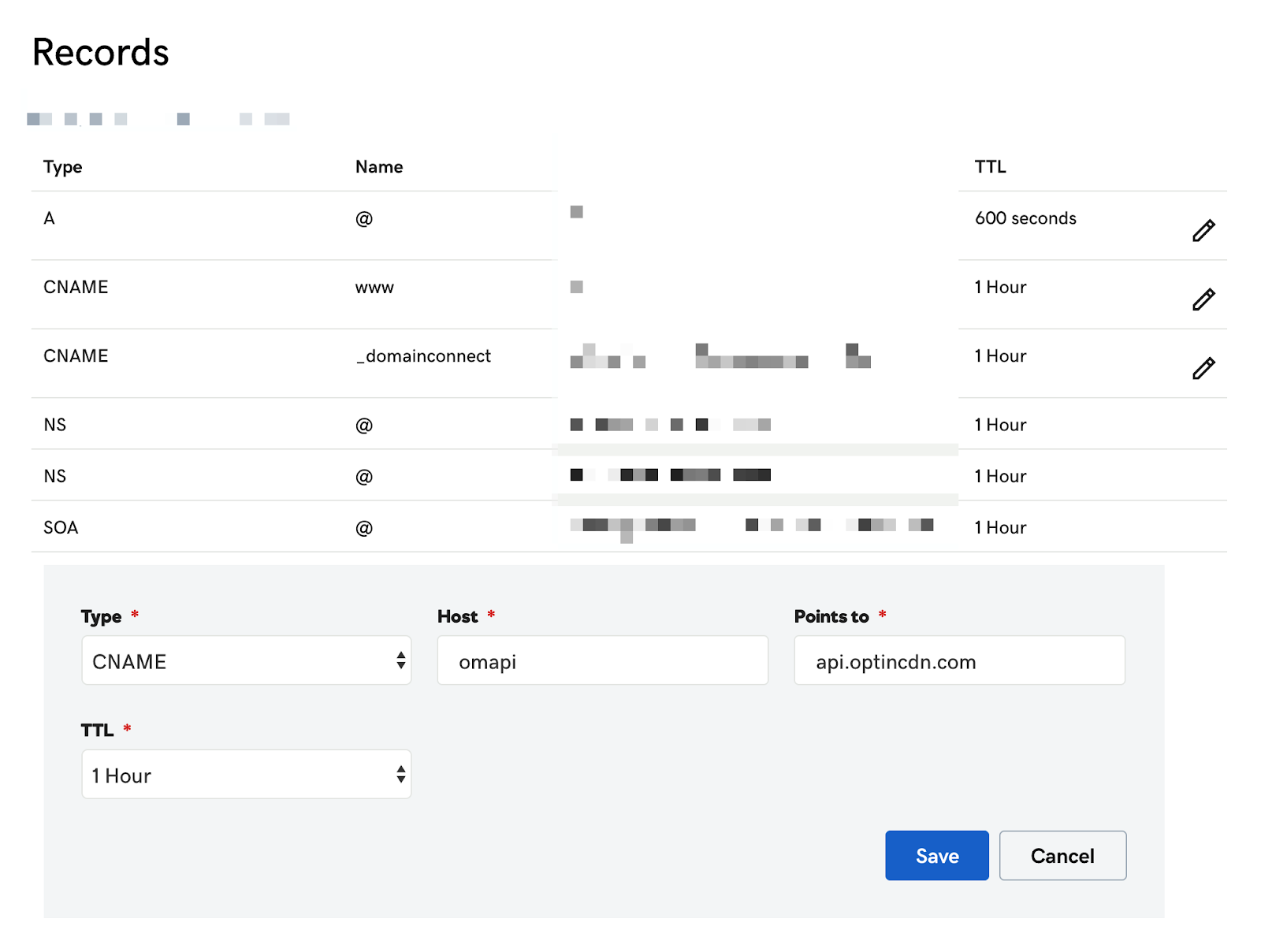The width and height of the screenshot is (1261, 952).
Task: Save the new CNAME record
Action: click(x=936, y=856)
